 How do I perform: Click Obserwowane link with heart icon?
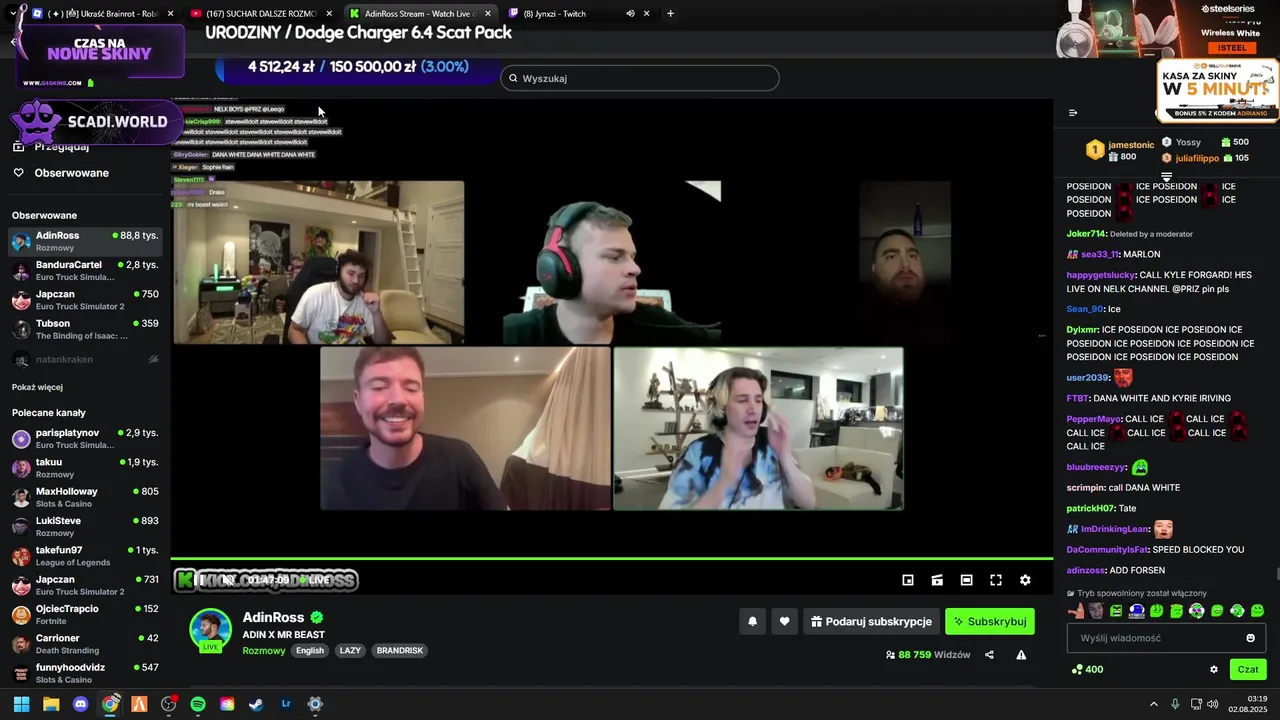[61, 173]
